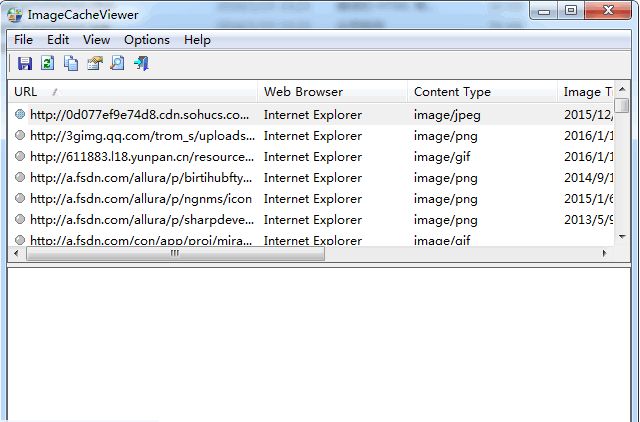Screen dimensions: 640x422
Task: Click the Exit toolbar icon
Action: [x=141, y=63]
